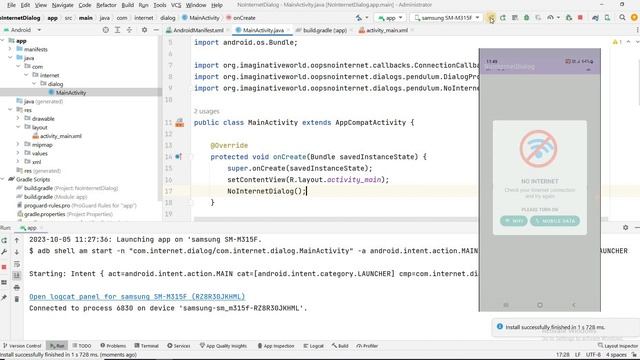Viewport: 640px width, 360px height.
Task: Click the Collapse All icon in Project panel
Action: click(129, 30)
